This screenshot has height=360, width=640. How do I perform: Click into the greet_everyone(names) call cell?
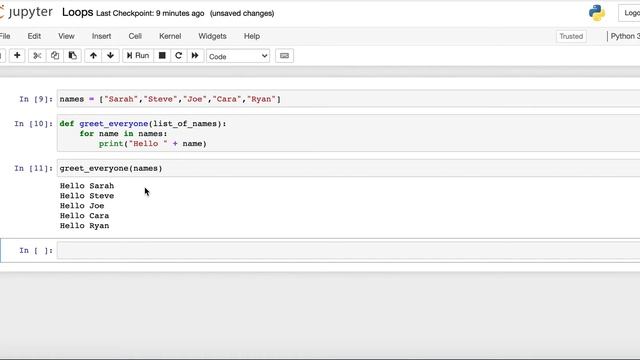pos(348,168)
